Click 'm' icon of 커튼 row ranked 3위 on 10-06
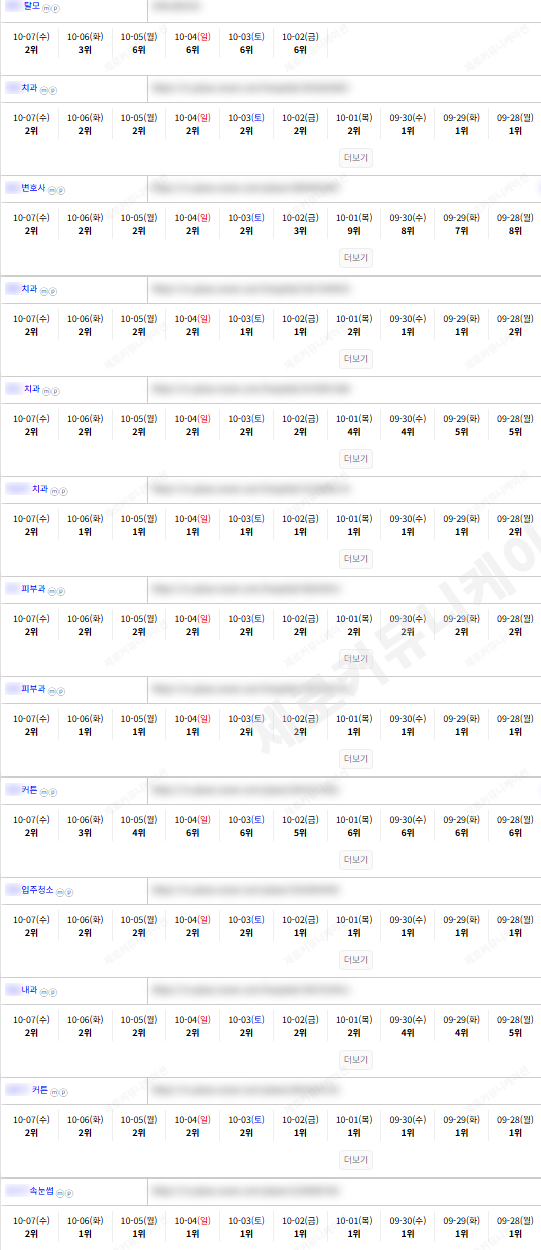Image resolution: width=541 pixels, height=1250 pixels. pos(46,792)
